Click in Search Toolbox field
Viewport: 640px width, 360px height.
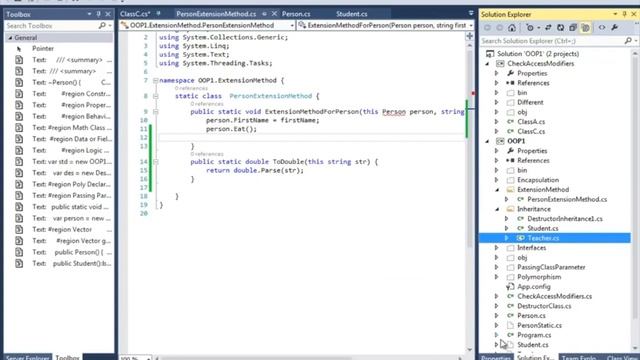(x=51, y=25)
